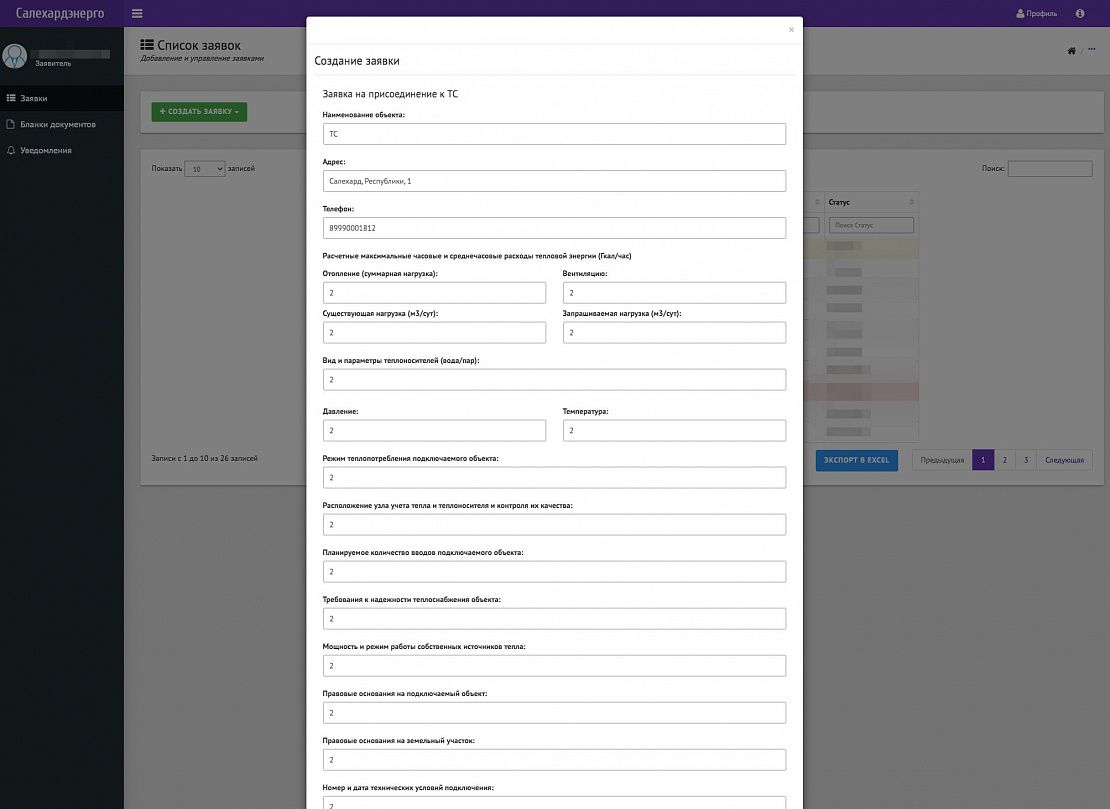Click the Салехардэнерго logo
Image resolution: width=1110 pixels, height=809 pixels.
pos(60,13)
